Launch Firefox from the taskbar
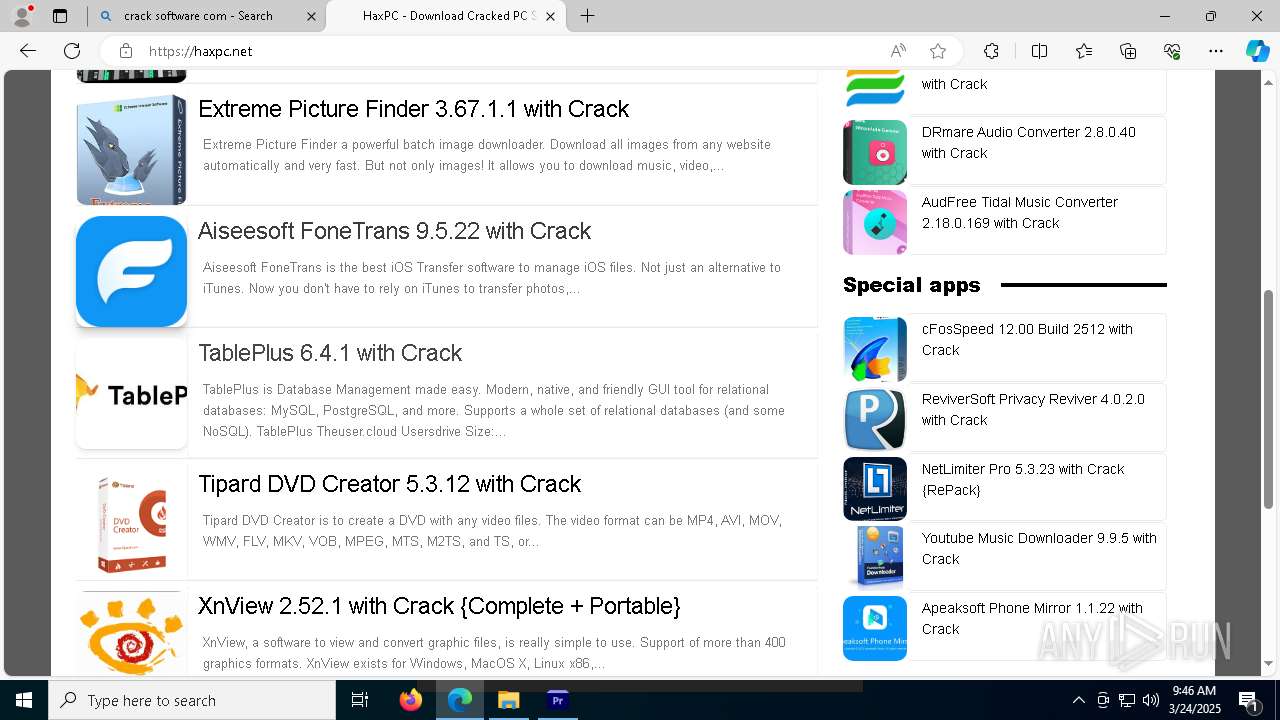Image resolution: width=1280 pixels, height=720 pixels. pos(410,700)
